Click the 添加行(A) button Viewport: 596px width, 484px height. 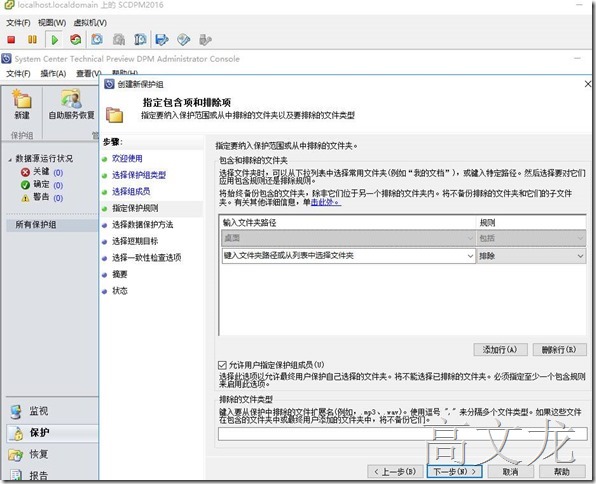tap(500, 349)
